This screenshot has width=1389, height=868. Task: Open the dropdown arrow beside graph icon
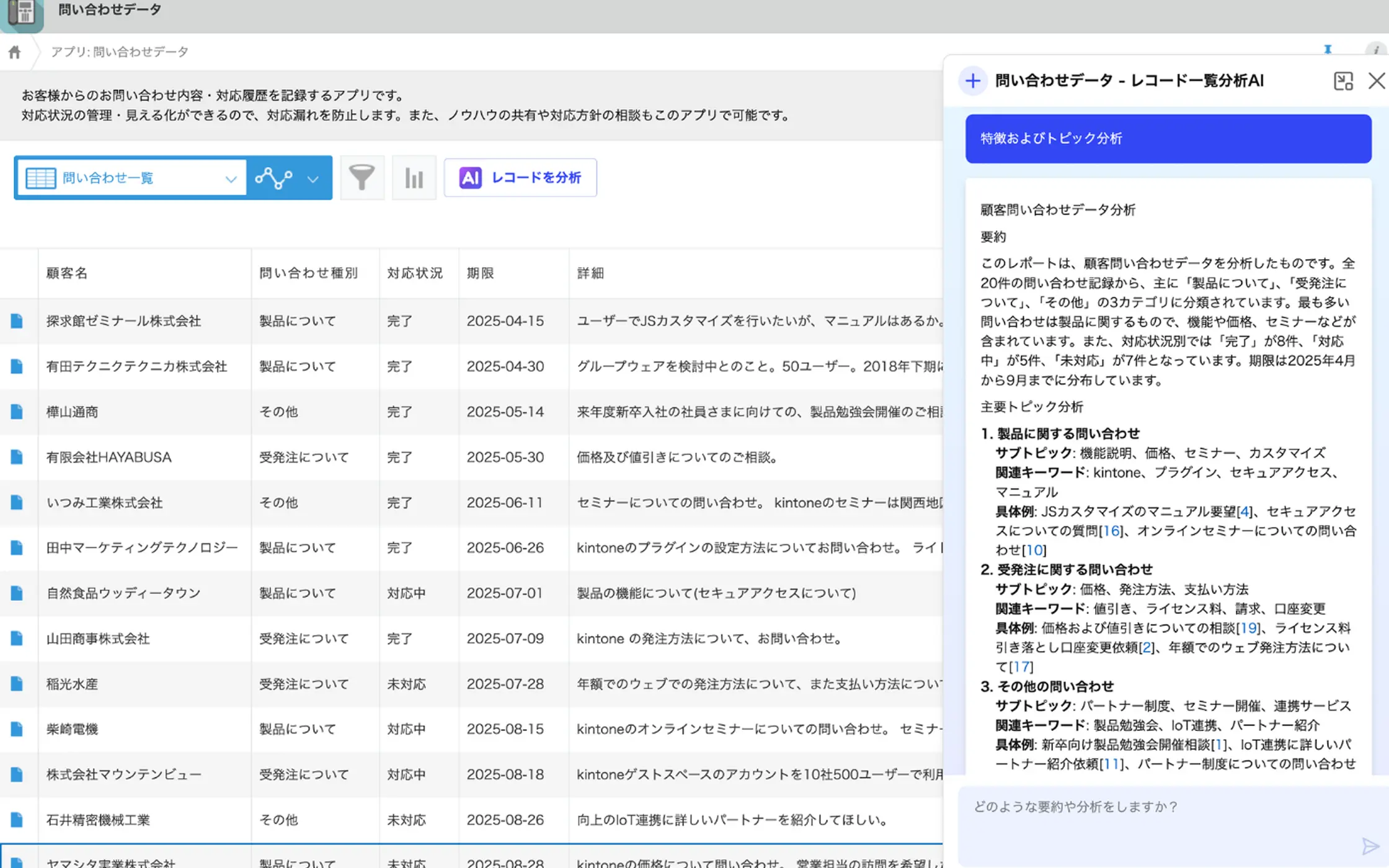tap(313, 179)
